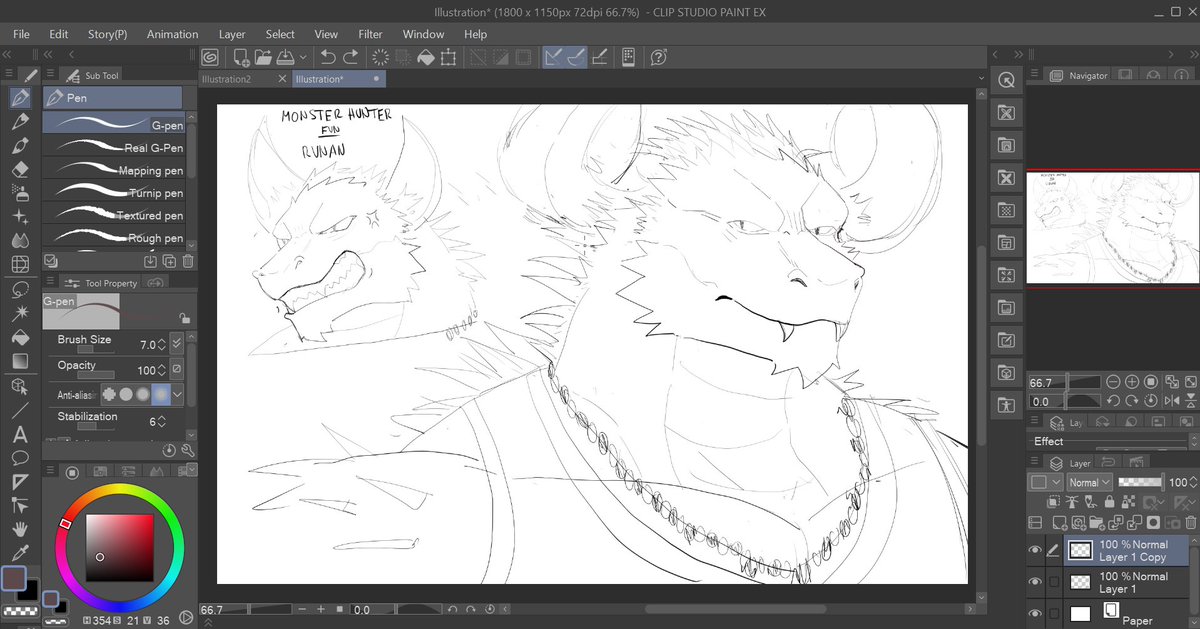
Task: Select the Airbrush tool
Action: click(20, 193)
